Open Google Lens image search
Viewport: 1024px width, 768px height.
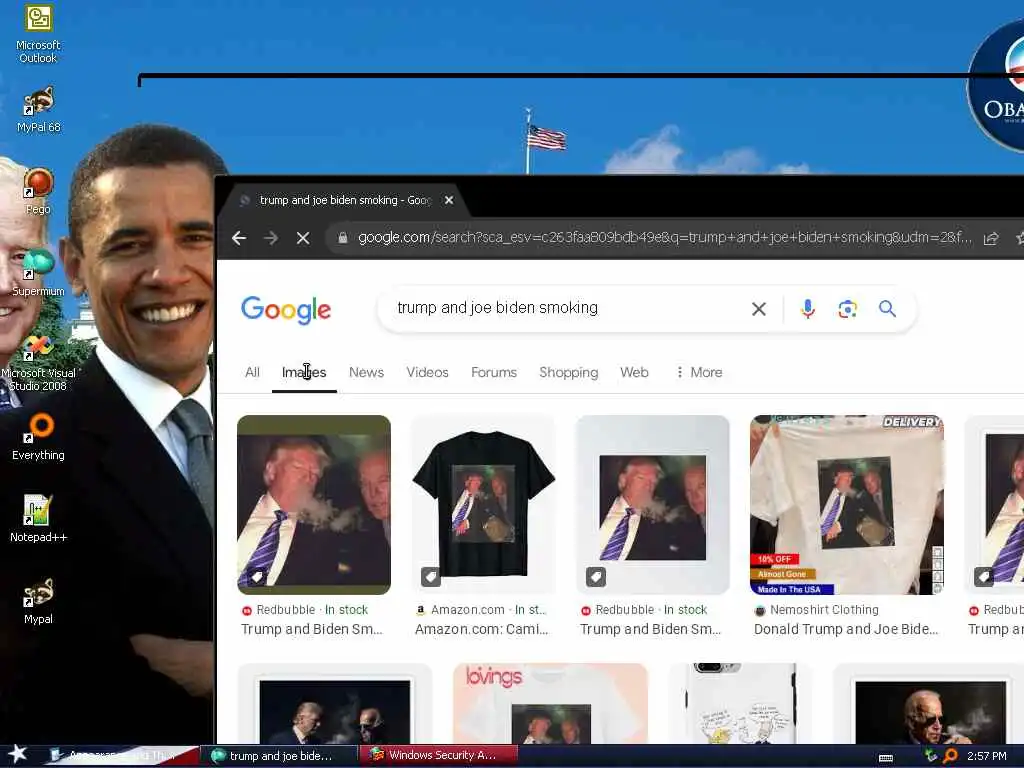[847, 309]
